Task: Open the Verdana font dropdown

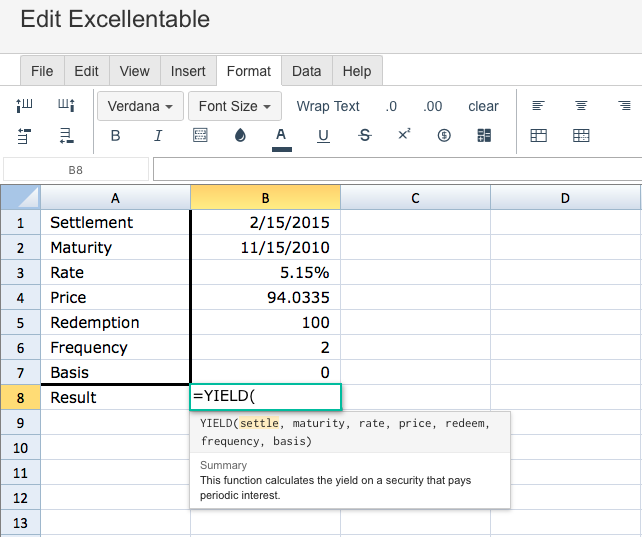Action: click(x=140, y=106)
